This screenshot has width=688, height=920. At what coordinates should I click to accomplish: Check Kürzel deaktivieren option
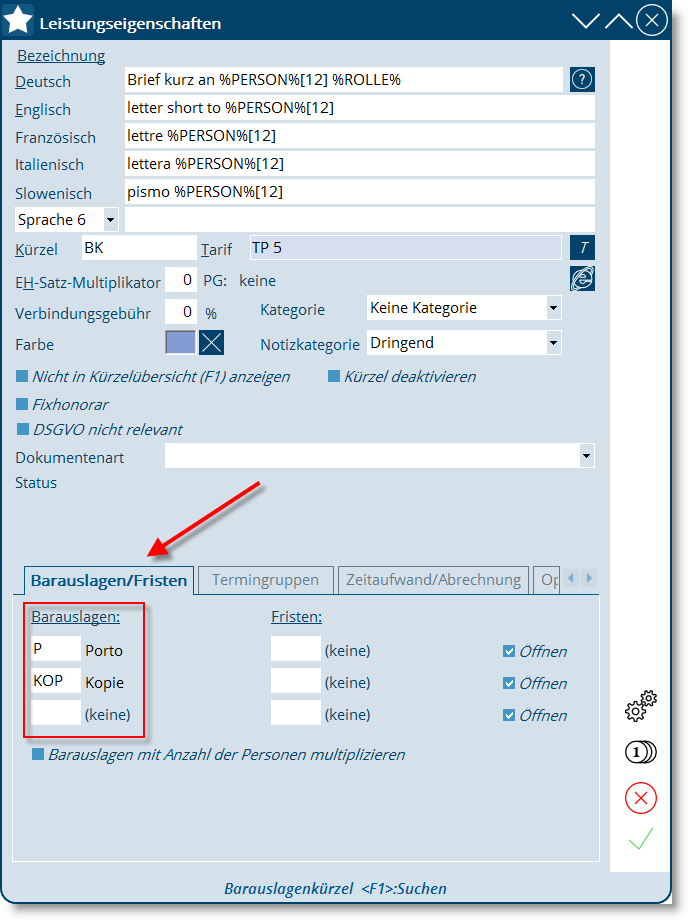335,377
